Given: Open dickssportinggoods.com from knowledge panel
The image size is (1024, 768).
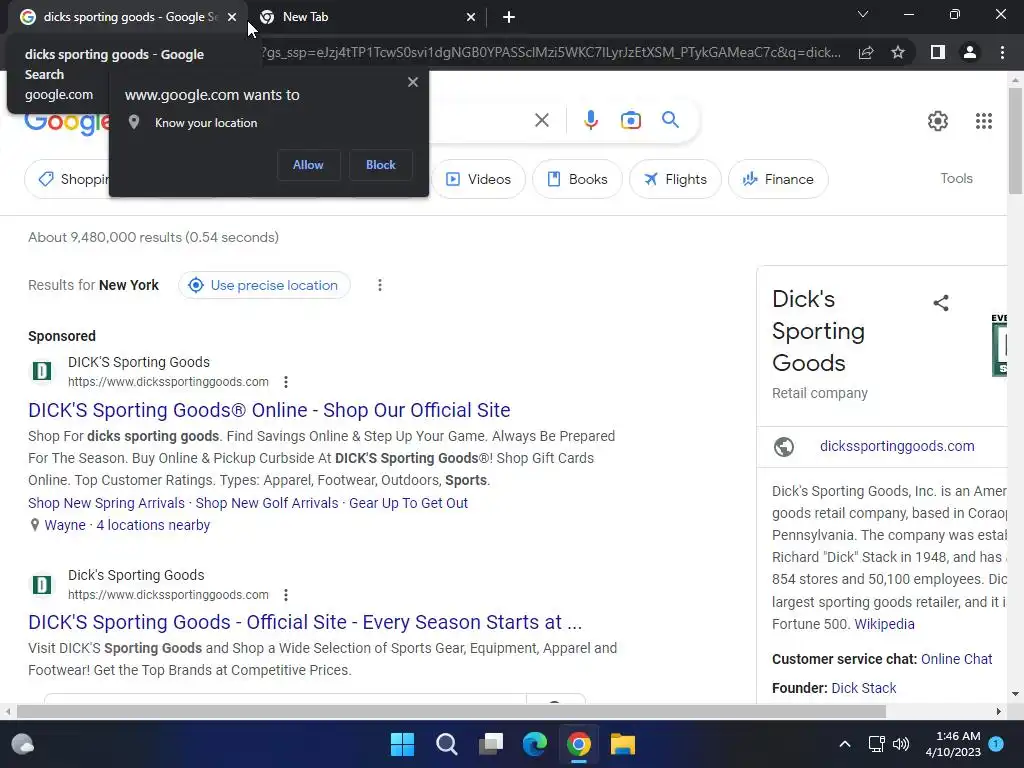Looking at the screenshot, I should click(897, 446).
